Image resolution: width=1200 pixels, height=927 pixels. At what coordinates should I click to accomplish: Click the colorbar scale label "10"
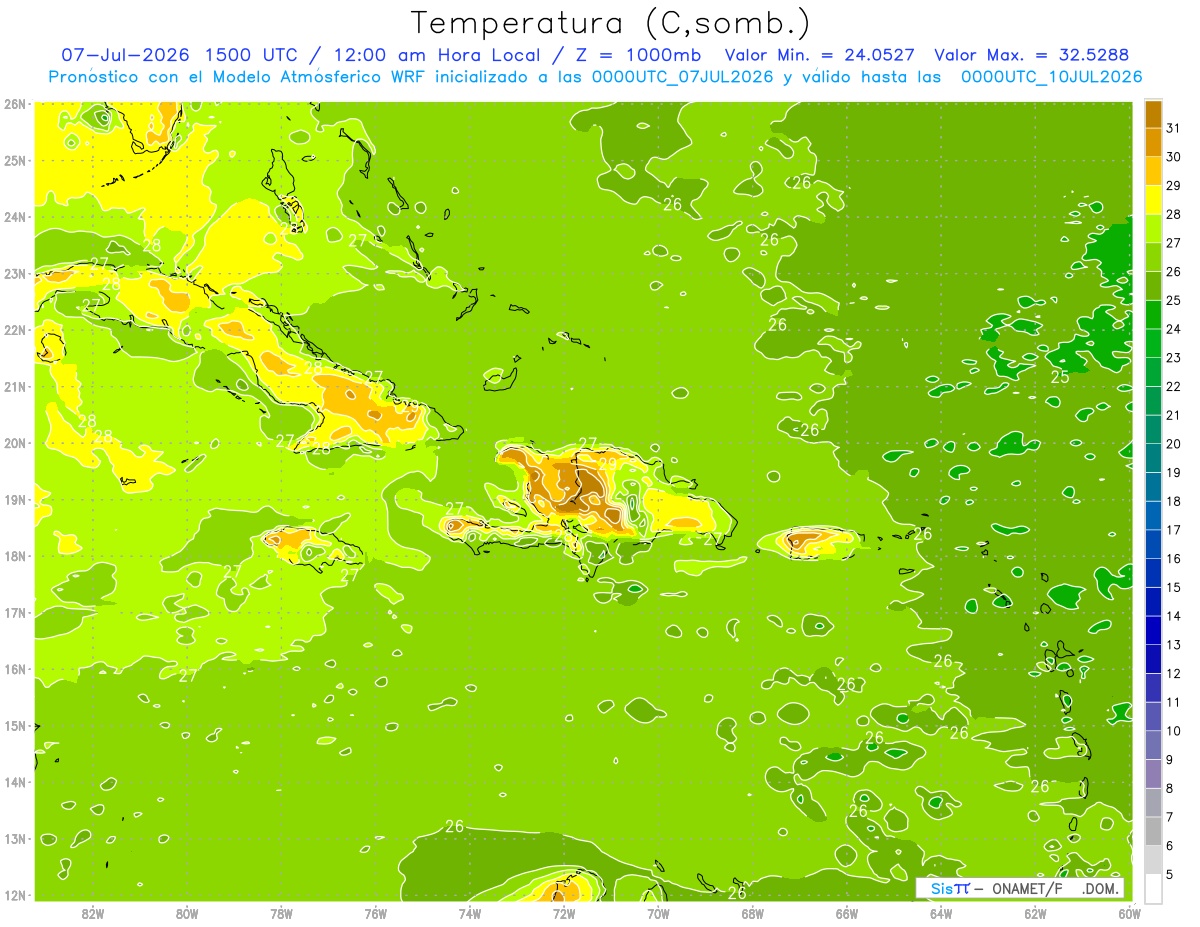(x=1173, y=731)
